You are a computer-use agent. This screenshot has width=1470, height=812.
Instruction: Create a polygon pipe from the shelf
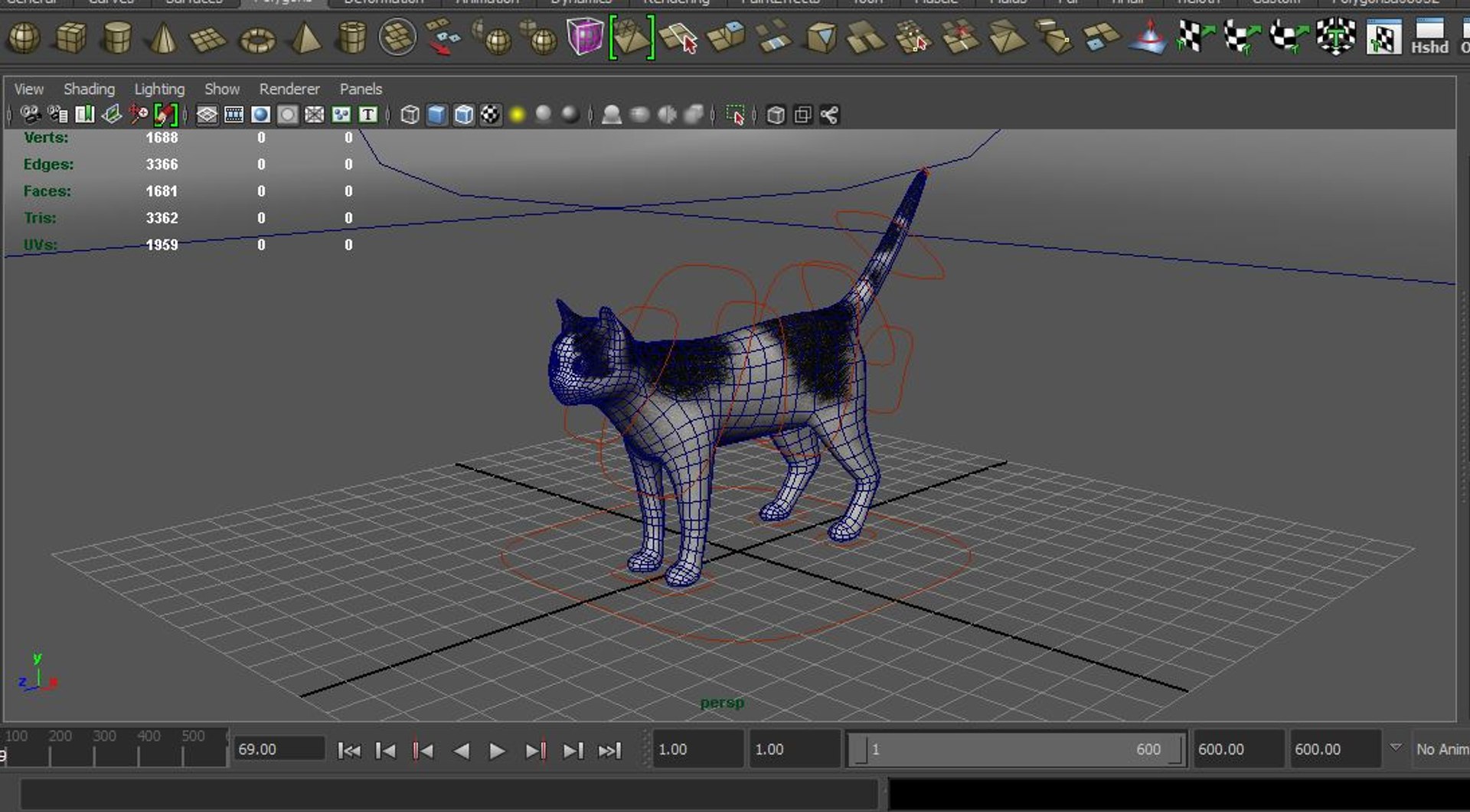click(x=351, y=38)
